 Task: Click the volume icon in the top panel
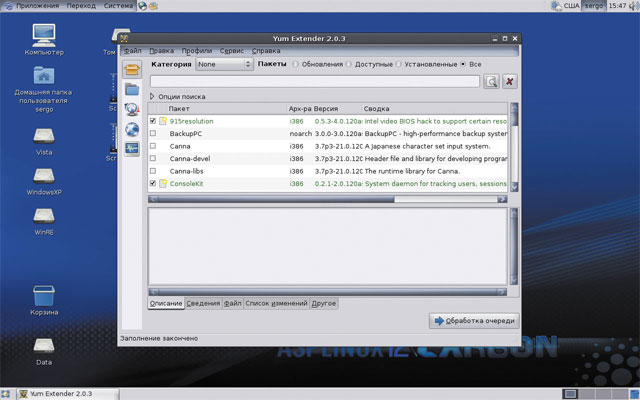point(634,6)
